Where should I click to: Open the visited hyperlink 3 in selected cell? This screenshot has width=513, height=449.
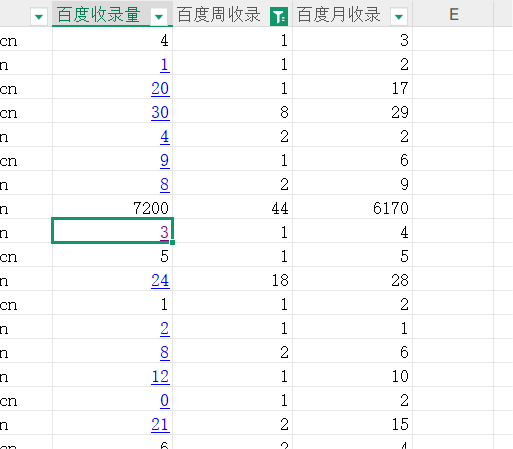pos(164,232)
